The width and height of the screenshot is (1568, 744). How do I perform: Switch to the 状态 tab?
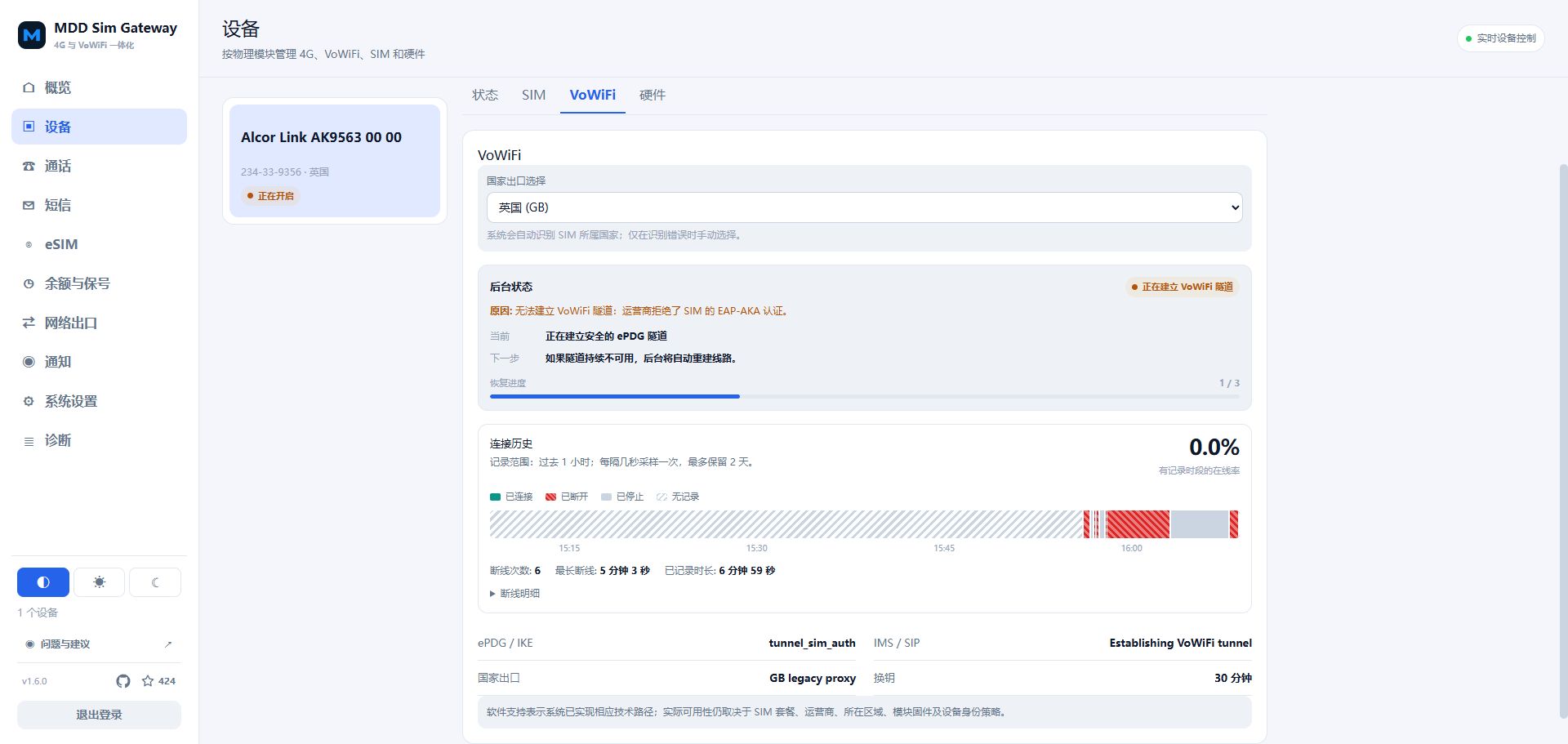tap(485, 95)
